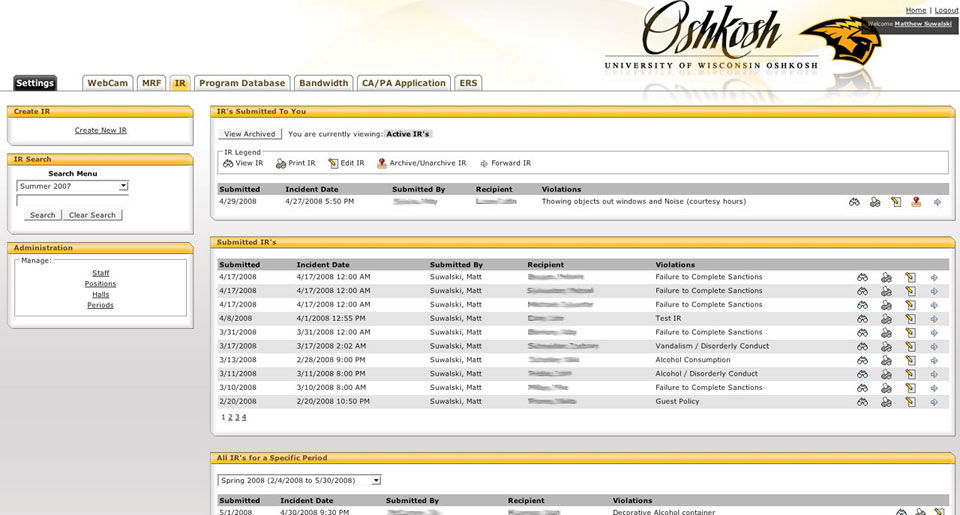Click the Create New IR link
This screenshot has width=960, height=515.
100,130
